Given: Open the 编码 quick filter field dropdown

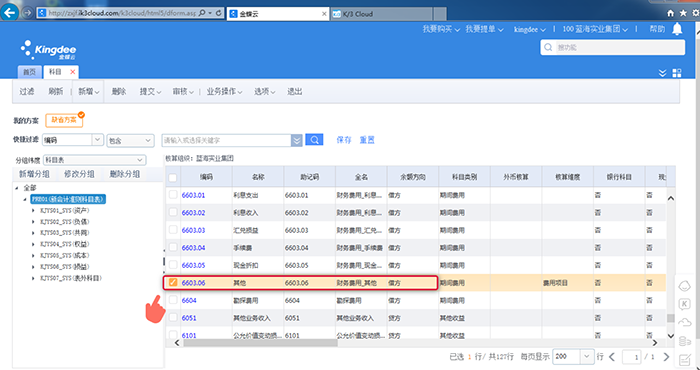Looking at the screenshot, I should click(x=98, y=140).
